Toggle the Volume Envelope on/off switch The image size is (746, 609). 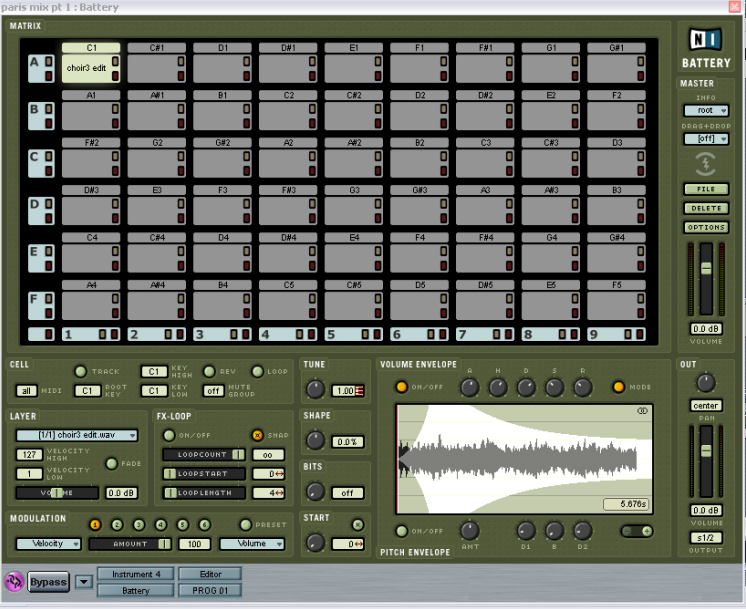pos(402,387)
